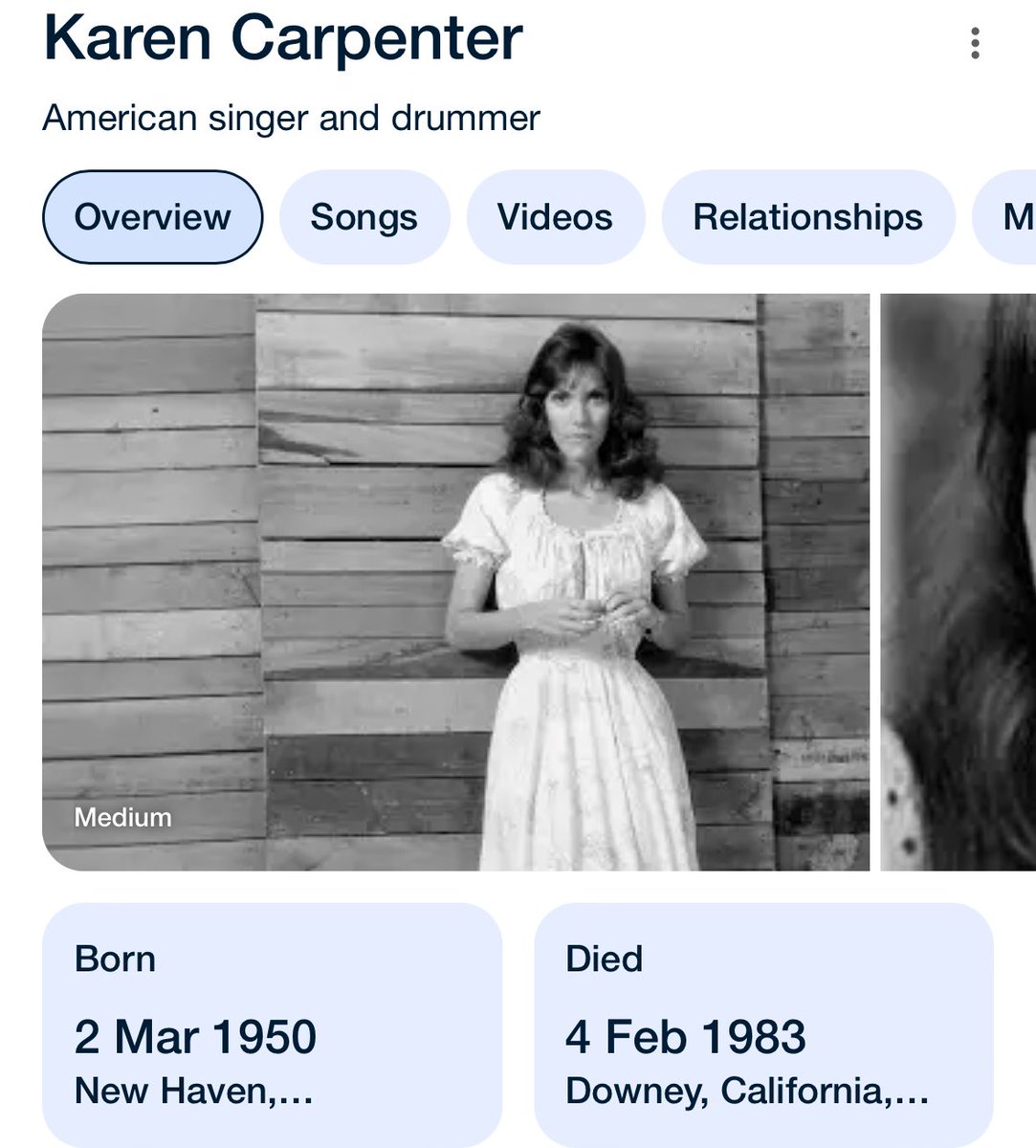Image resolution: width=1036 pixels, height=1148 pixels.
Task: Open the Born info card
Action: point(272,1024)
